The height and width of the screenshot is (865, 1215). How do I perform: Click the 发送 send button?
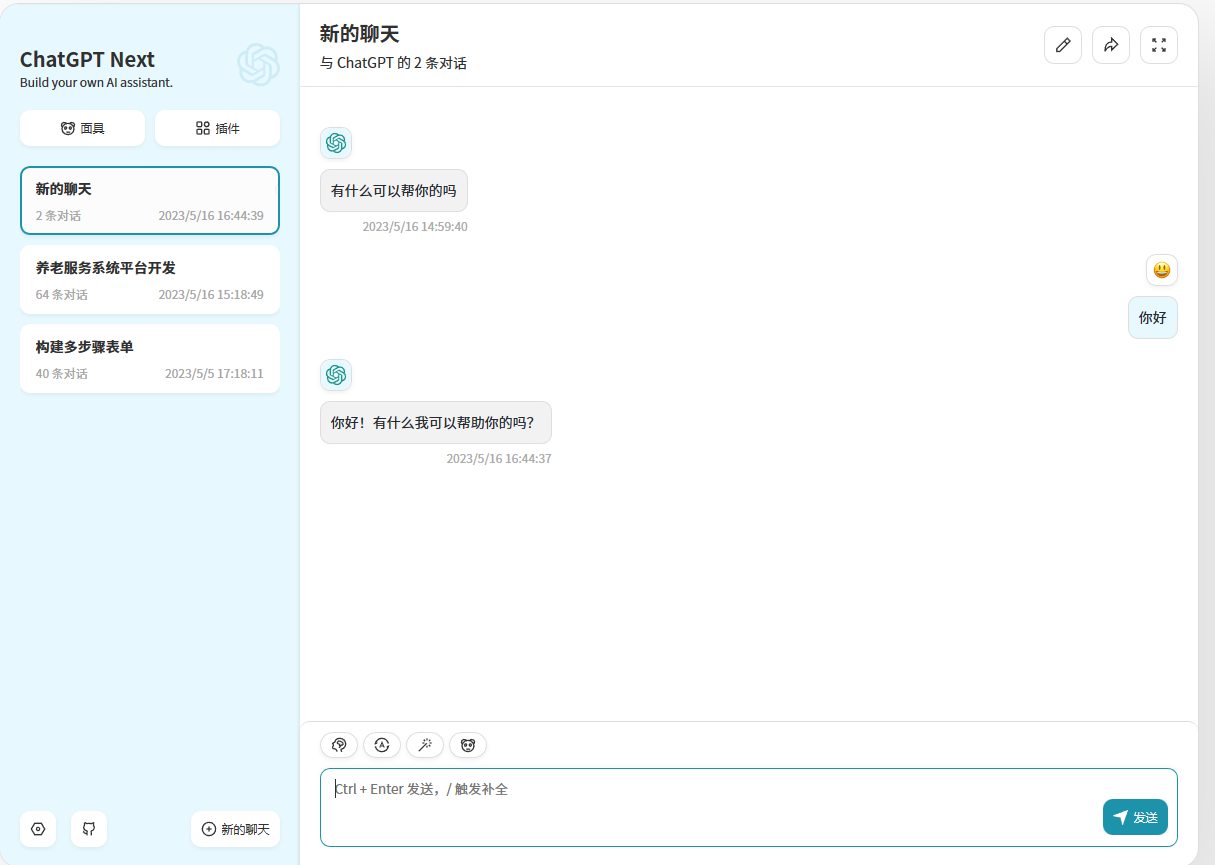1135,817
